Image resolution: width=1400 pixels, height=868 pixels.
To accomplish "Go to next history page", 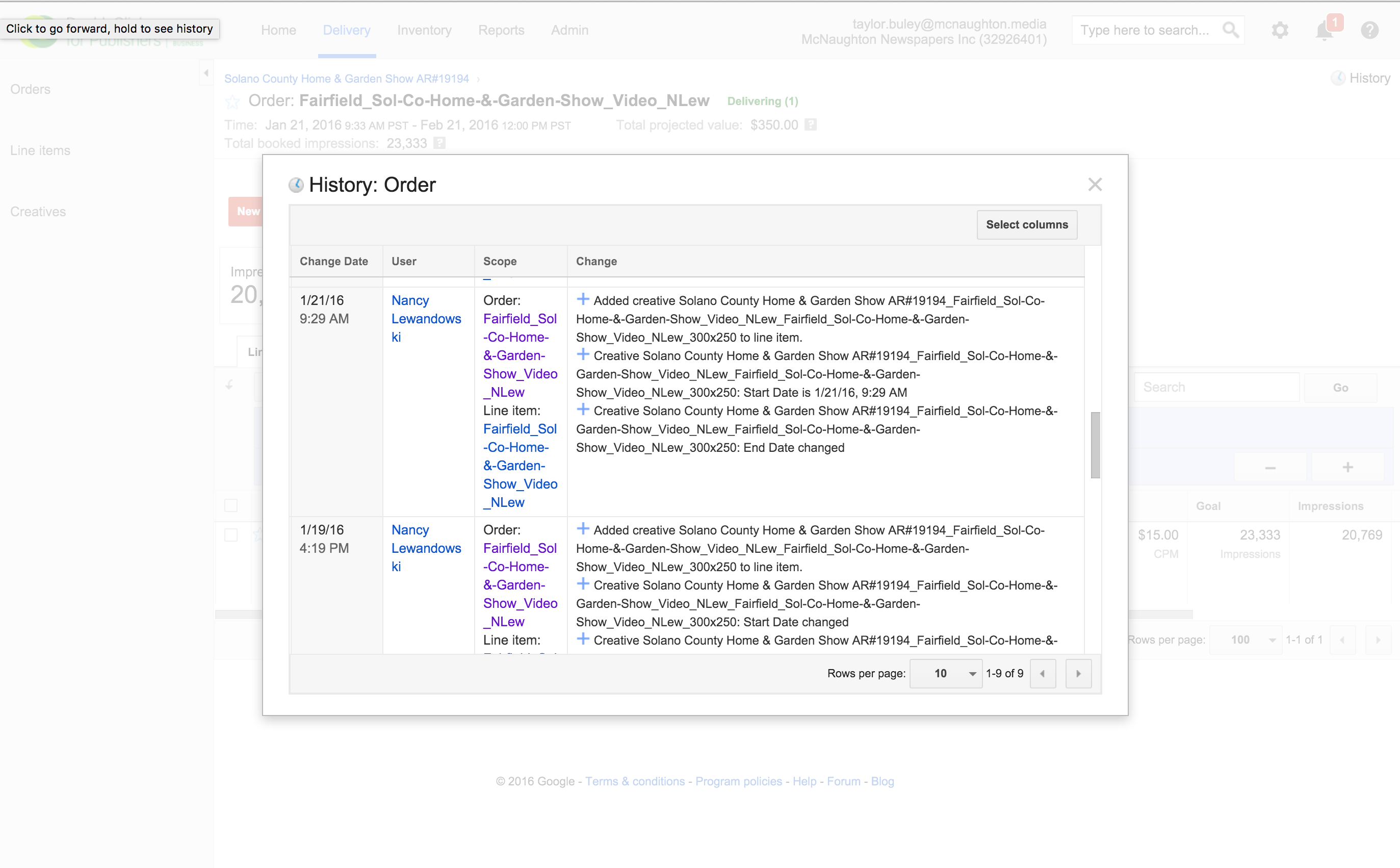I will click(x=1078, y=673).
